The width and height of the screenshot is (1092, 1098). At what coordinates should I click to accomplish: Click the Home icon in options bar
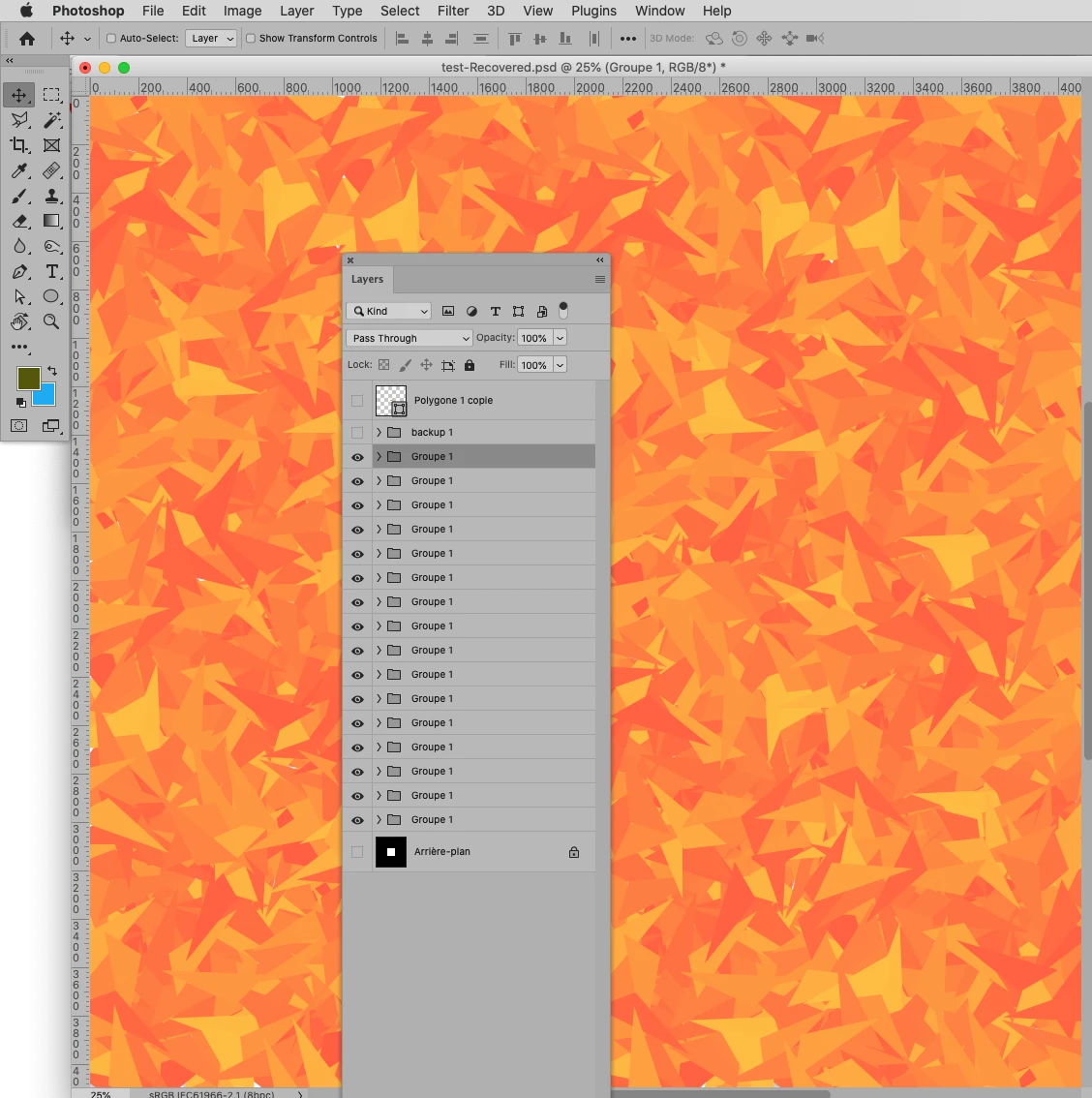[x=27, y=39]
